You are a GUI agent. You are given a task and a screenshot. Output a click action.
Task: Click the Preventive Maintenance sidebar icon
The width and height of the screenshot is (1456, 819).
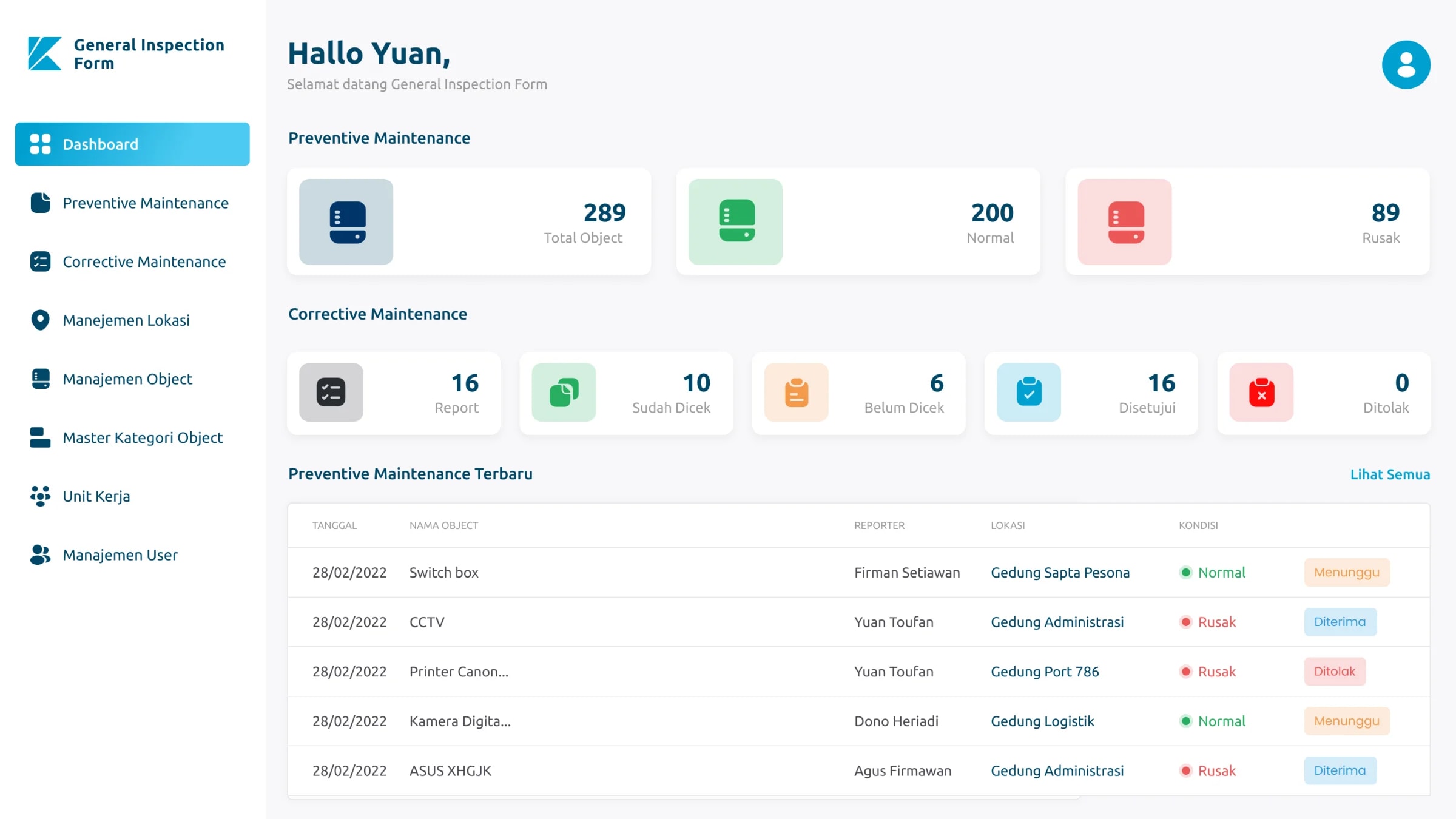41,203
